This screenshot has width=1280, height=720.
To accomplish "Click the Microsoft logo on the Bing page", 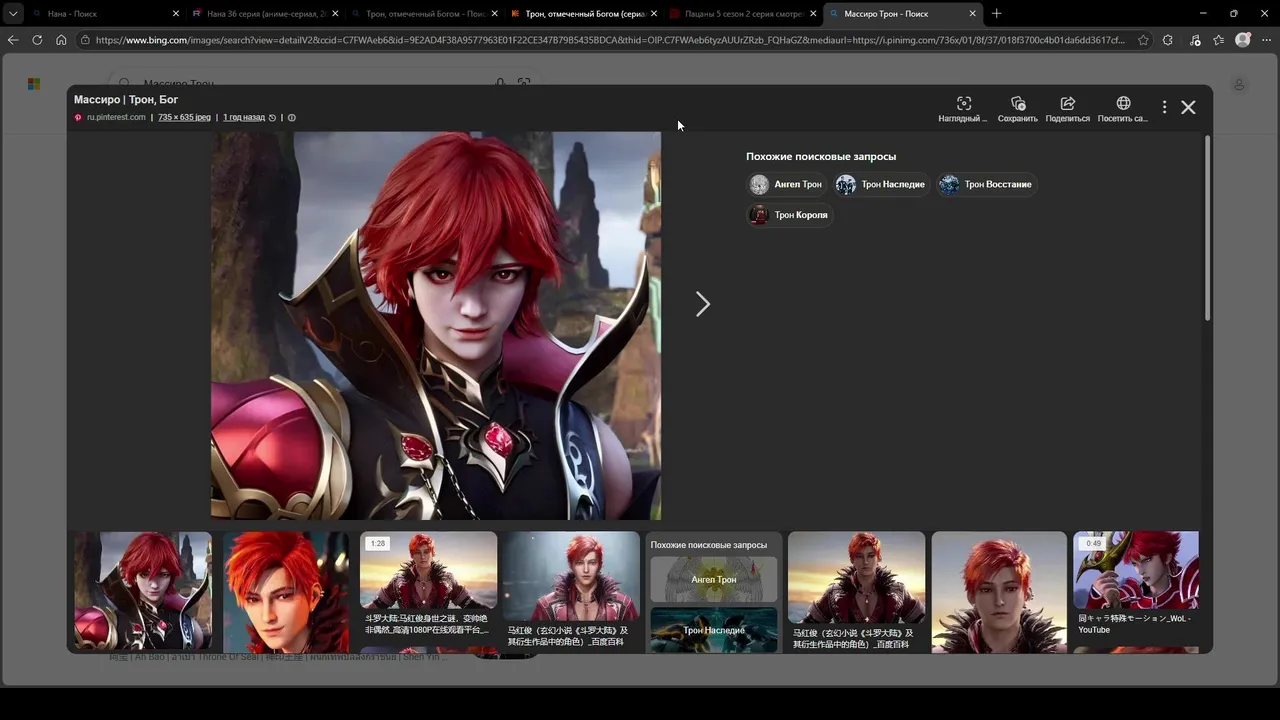I will click(x=33, y=84).
